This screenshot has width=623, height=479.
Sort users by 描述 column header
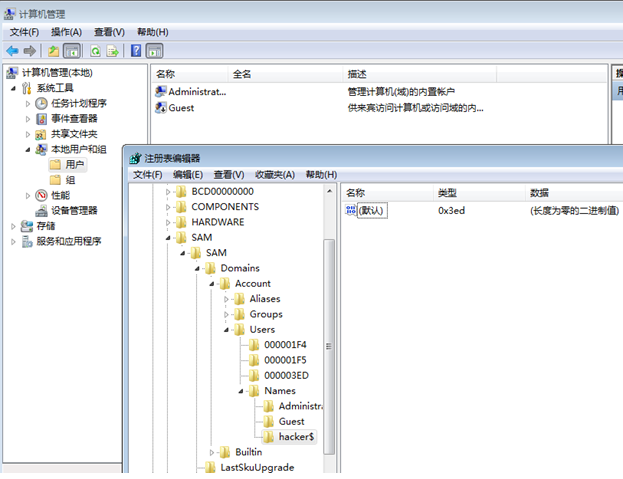coord(420,74)
